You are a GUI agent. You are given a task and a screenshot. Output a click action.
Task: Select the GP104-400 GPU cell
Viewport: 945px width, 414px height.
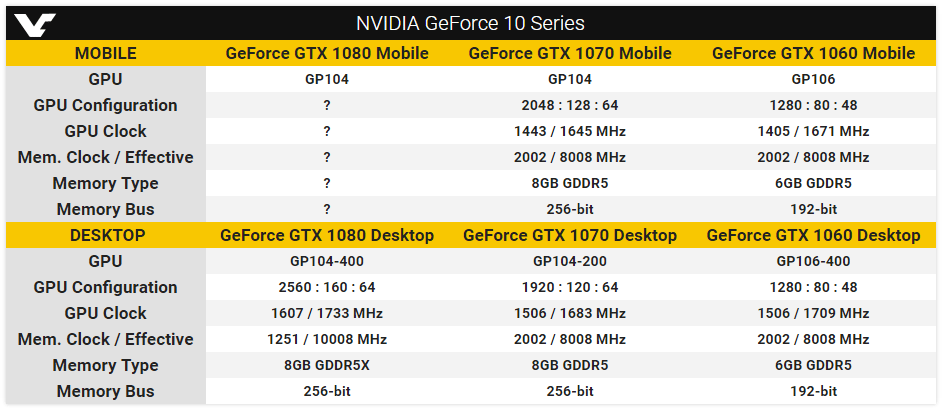point(327,261)
